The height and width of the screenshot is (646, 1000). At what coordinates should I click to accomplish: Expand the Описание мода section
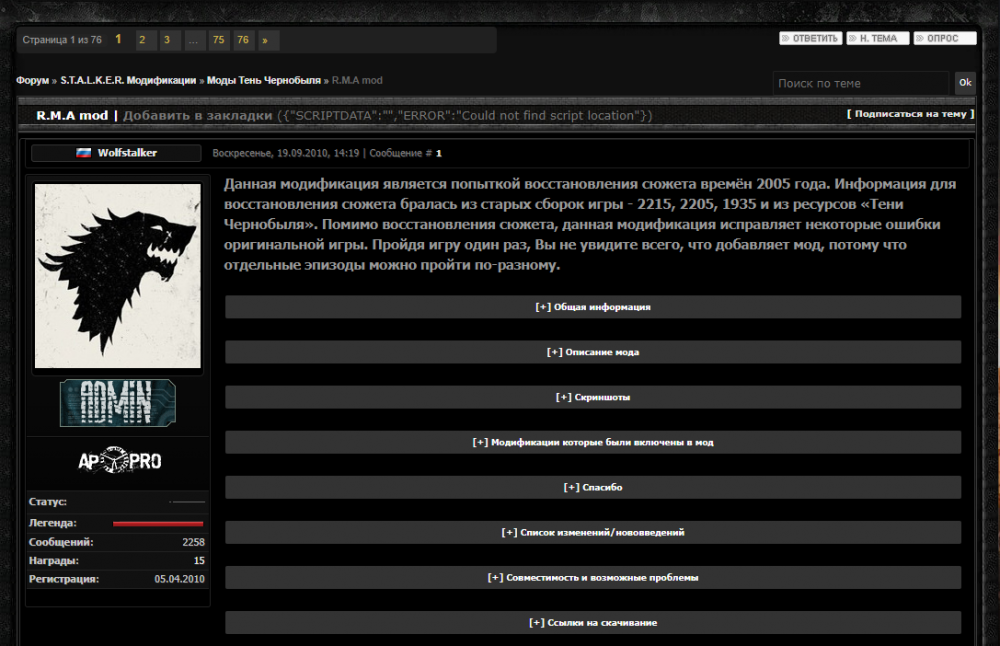click(592, 352)
